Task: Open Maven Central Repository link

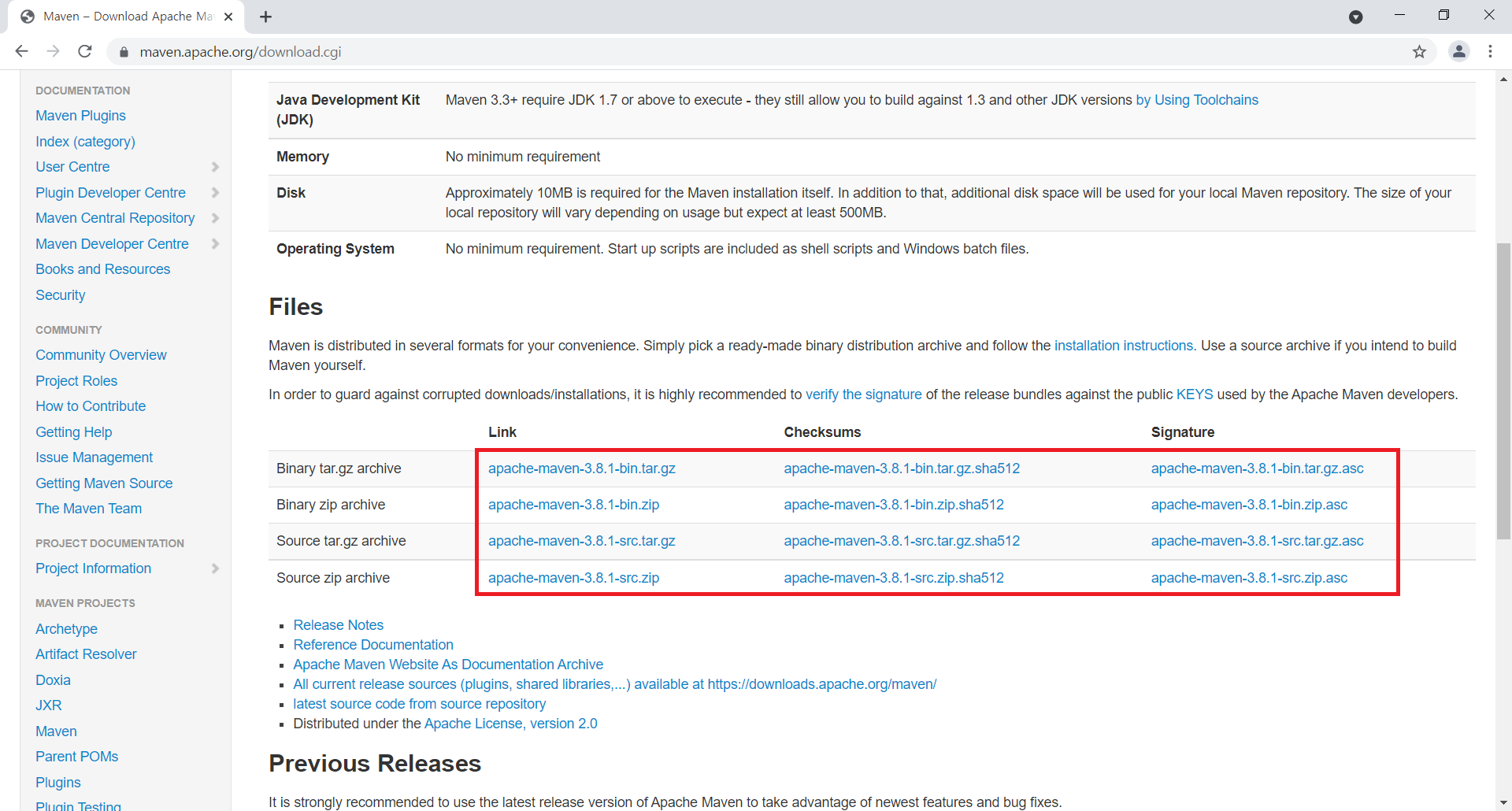Action: (x=115, y=218)
